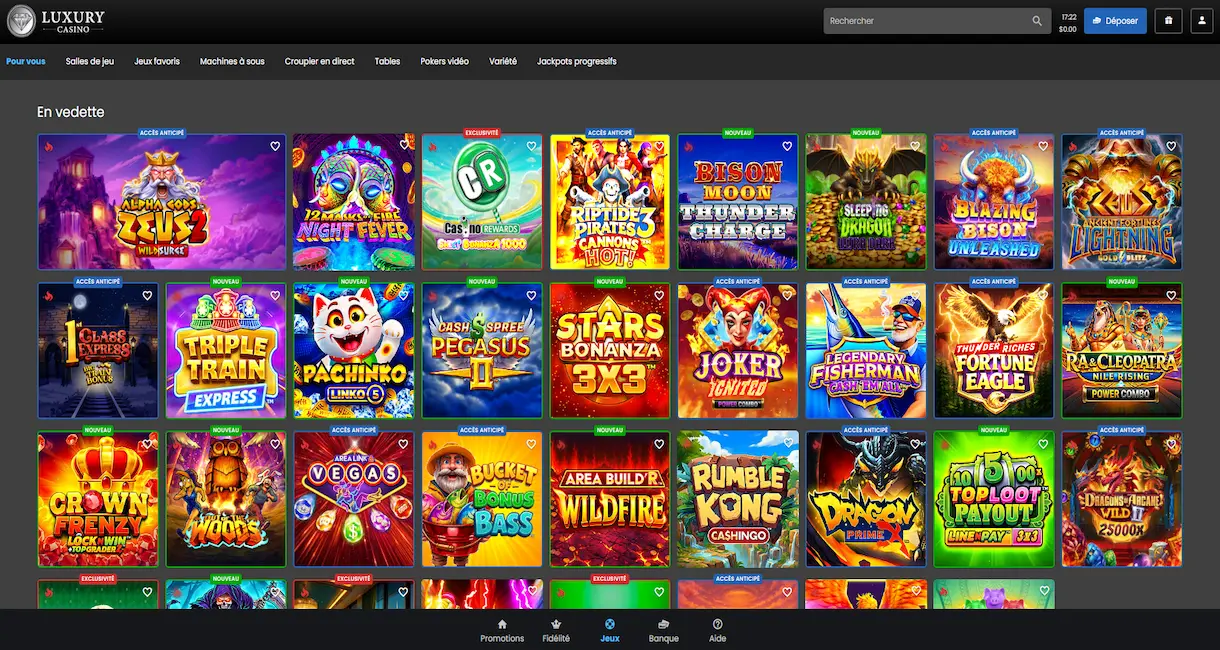Toggle heart on Stars Bonanza 3x3
Image resolution: width=1220 pixels, height=650 pixels.
[x=659, y=295]
